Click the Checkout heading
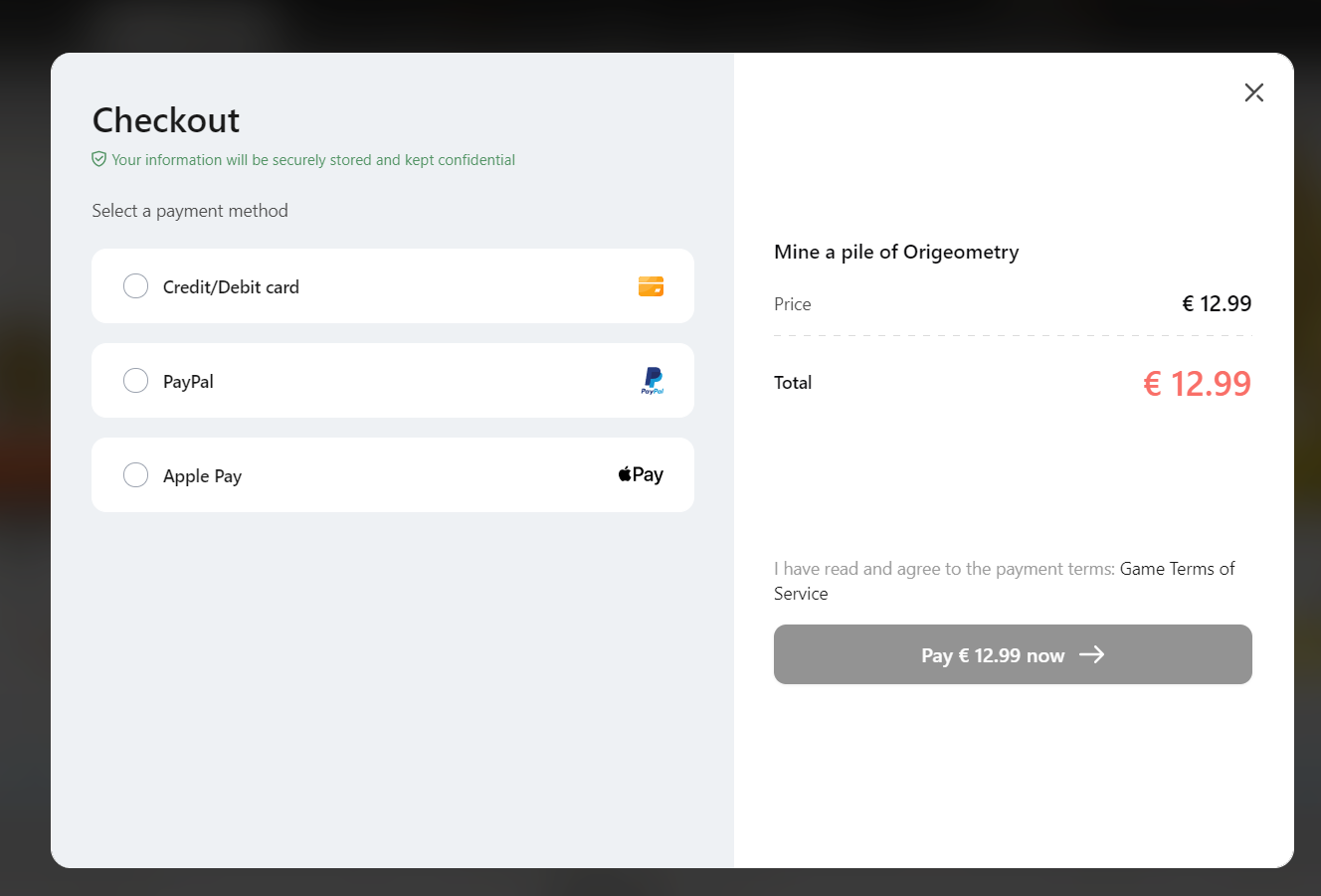 pyautogui.click(x=166, y=120)
